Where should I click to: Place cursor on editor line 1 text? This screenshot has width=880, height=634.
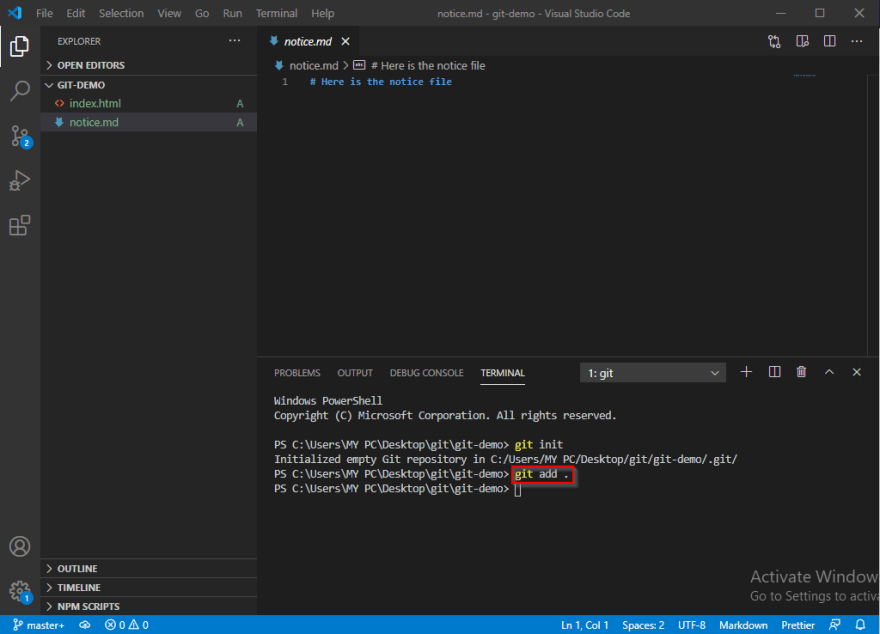click(x=381, y=82)
